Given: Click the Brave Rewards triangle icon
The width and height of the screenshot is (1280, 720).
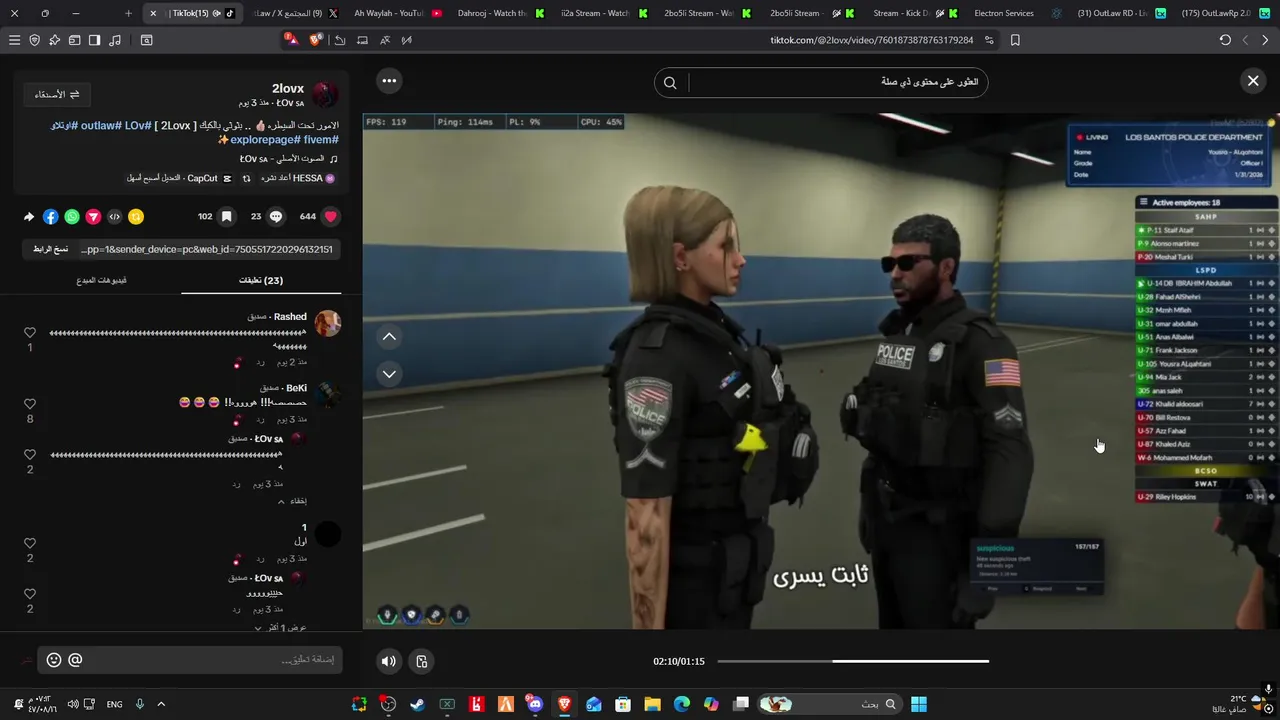Looking at the screenshot, I should click(x=291, y=40).
